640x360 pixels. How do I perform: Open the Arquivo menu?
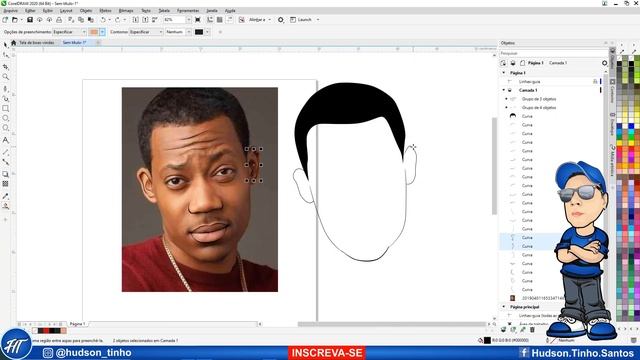tap(11, 11)
